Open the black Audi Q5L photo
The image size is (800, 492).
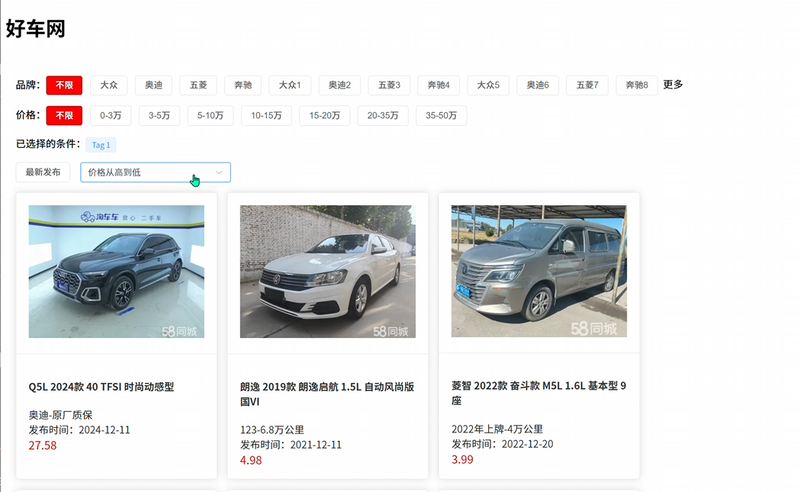click(116, 272)
